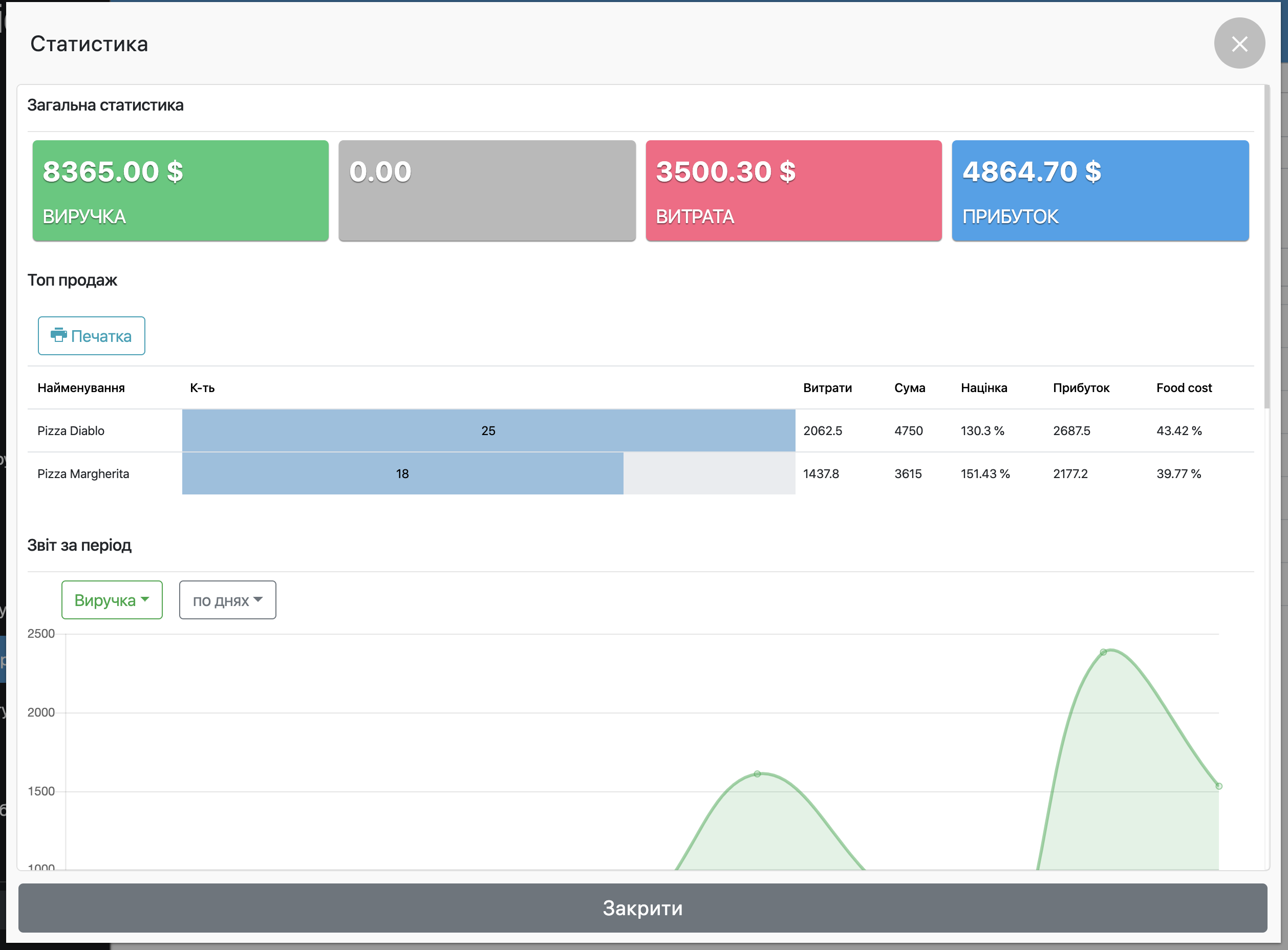Click the gray 0.00 card

click(486, 190)
